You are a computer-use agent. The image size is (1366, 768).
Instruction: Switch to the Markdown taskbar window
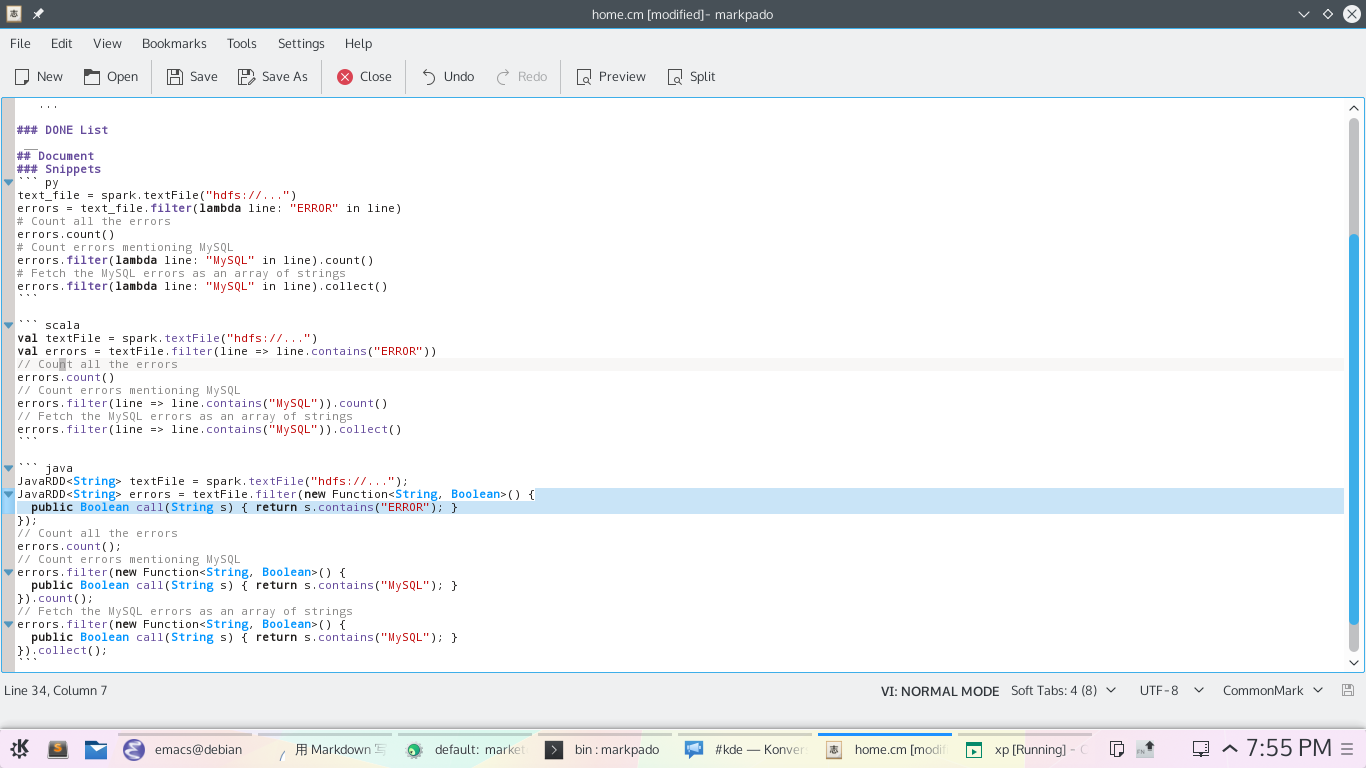click(325, 749)
